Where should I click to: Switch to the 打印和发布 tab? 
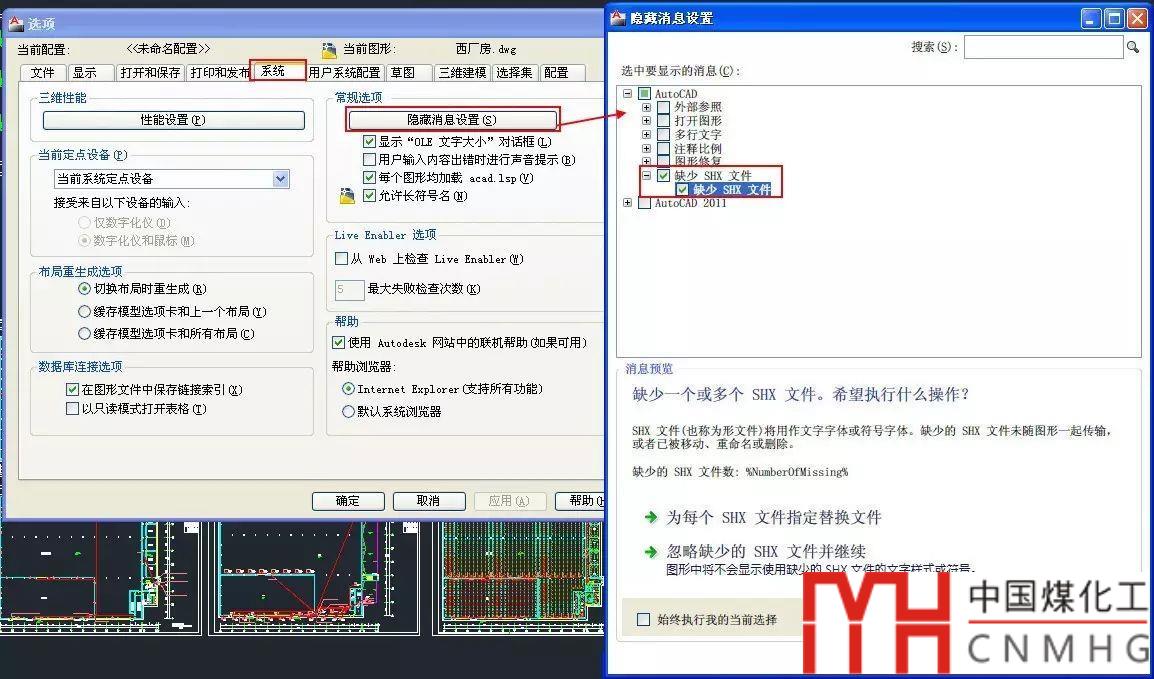(x=220, y=72)
